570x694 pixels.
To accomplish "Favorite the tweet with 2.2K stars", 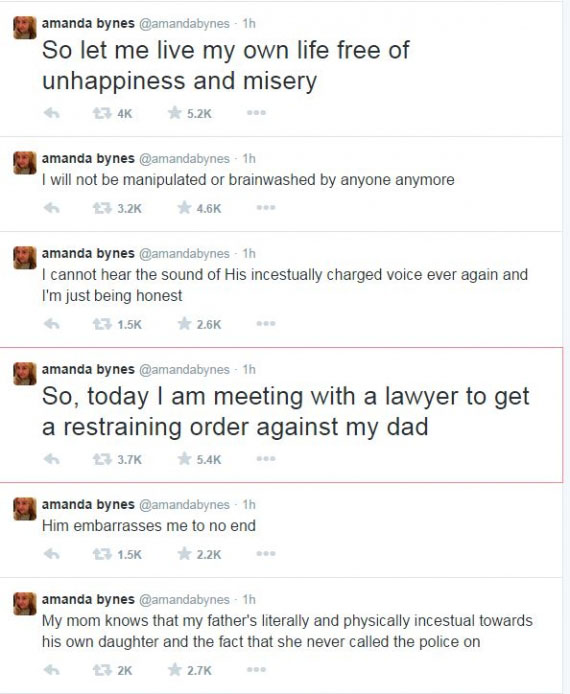I will [x=184, y=553].
